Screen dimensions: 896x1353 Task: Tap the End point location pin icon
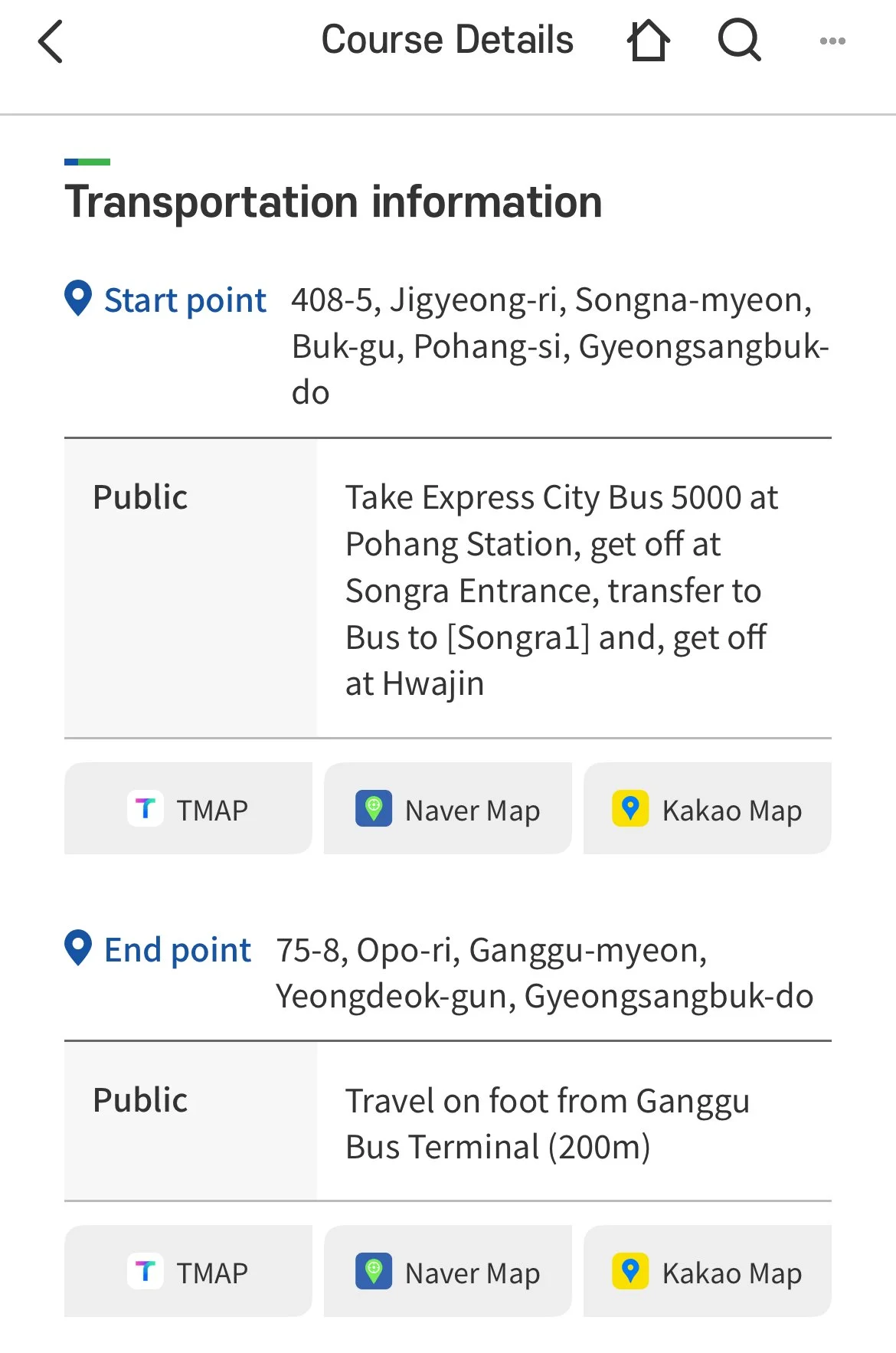point(78,948)
